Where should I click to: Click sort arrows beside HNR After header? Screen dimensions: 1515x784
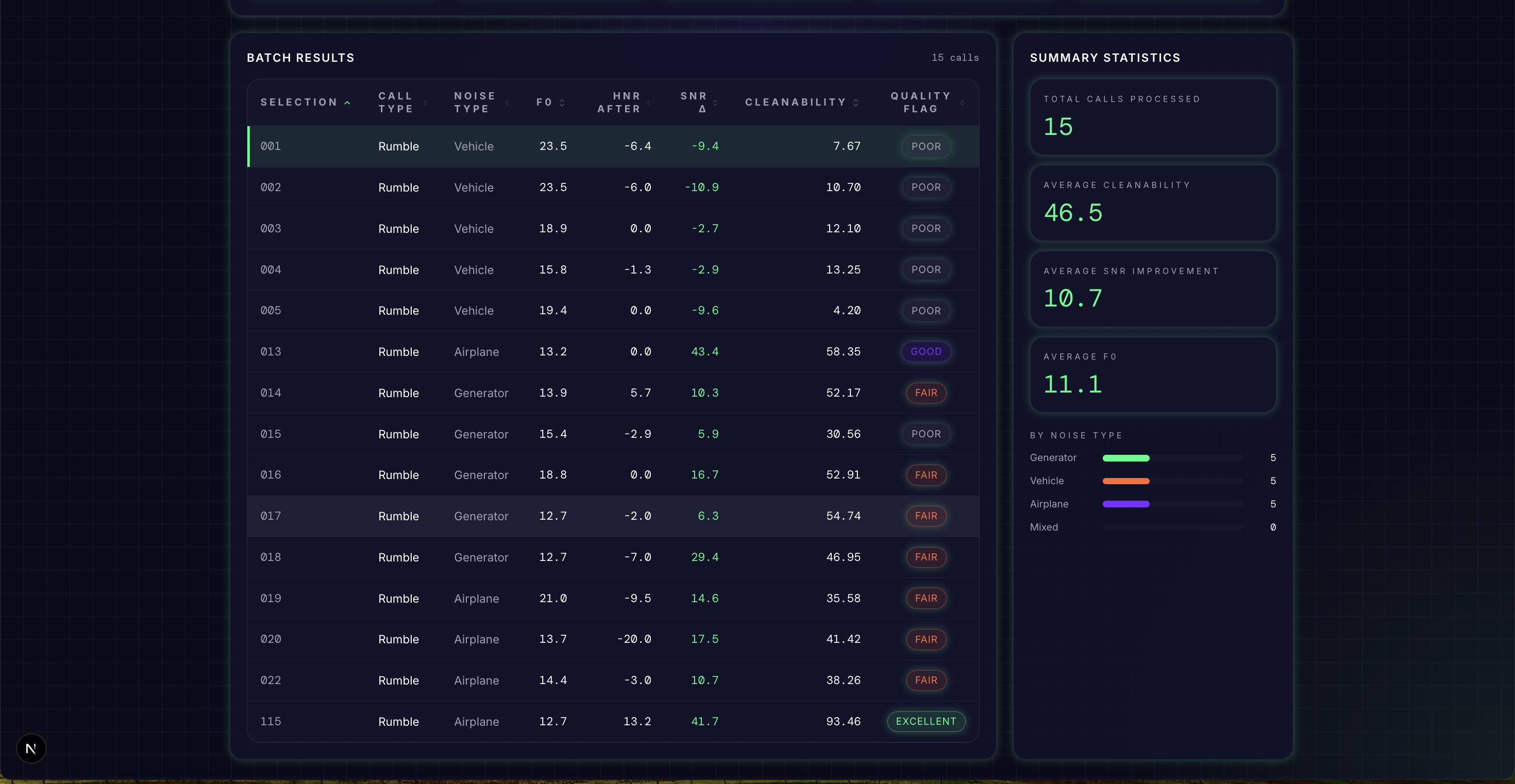click(649, 103)
